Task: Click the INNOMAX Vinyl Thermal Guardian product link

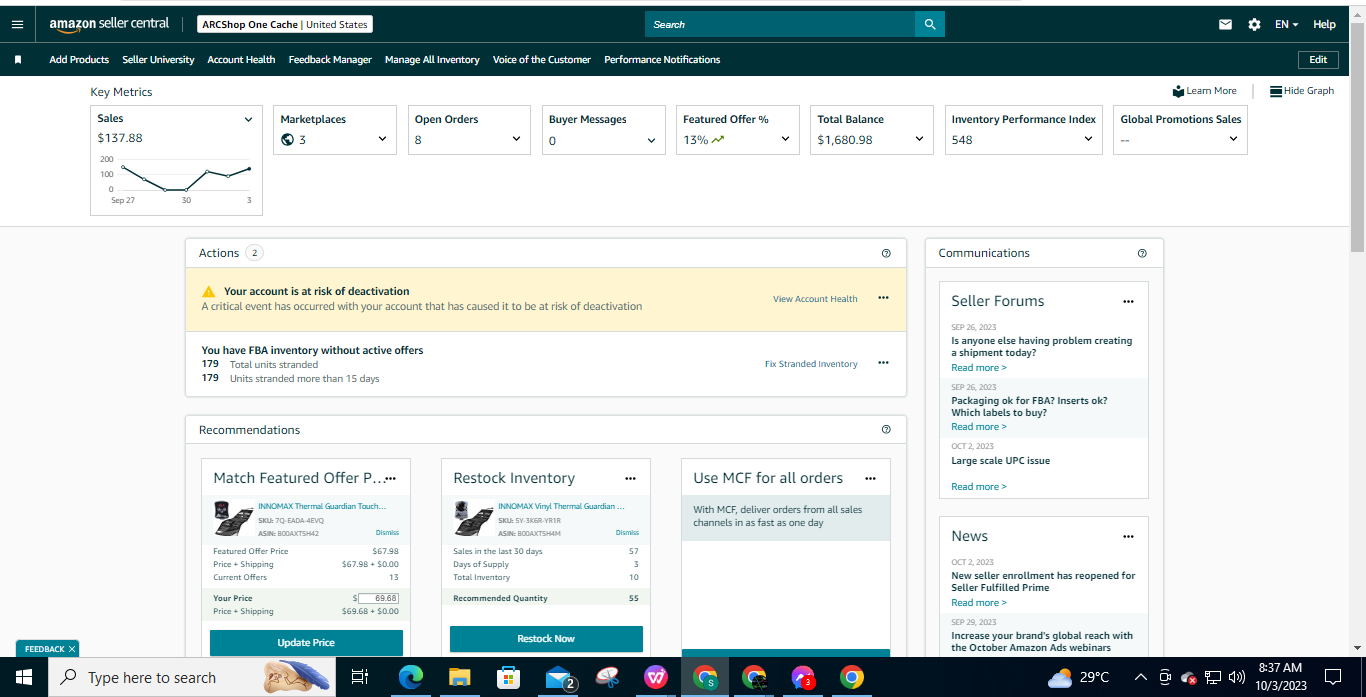Action: click(x=561, y=507)
